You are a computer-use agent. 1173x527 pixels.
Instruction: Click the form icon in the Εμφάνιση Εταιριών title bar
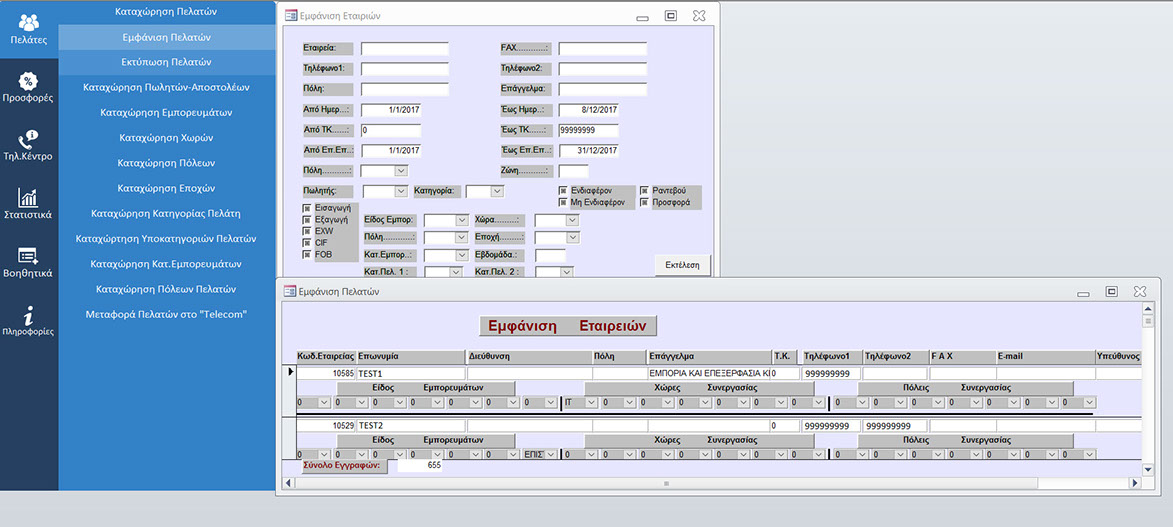291,16
